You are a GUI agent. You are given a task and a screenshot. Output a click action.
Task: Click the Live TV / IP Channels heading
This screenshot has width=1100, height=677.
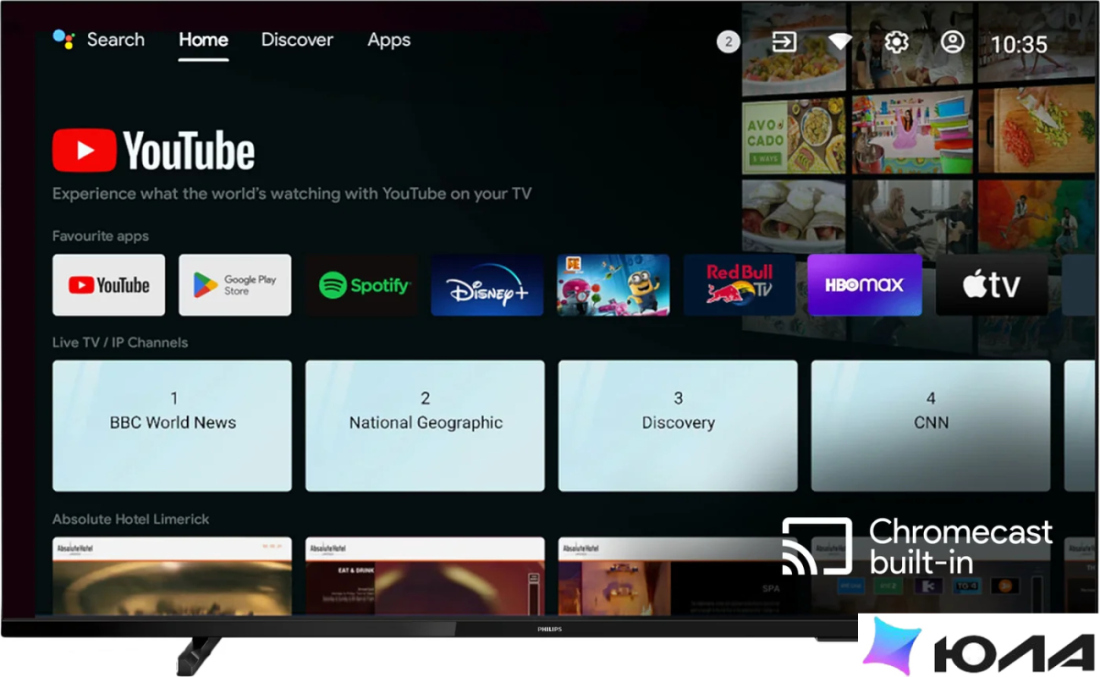(120, 342)
